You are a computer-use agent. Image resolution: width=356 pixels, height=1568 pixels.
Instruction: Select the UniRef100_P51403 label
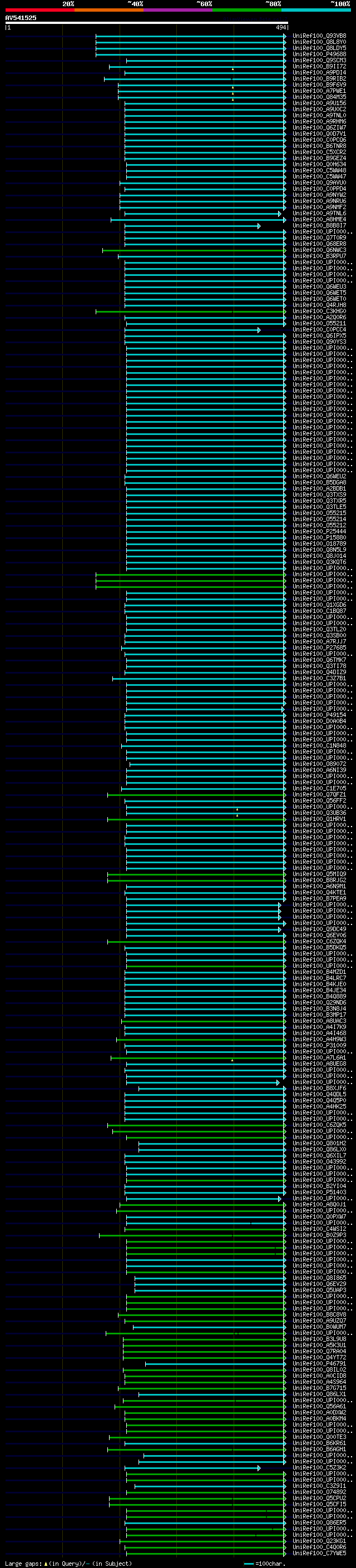coord(319,1193)
